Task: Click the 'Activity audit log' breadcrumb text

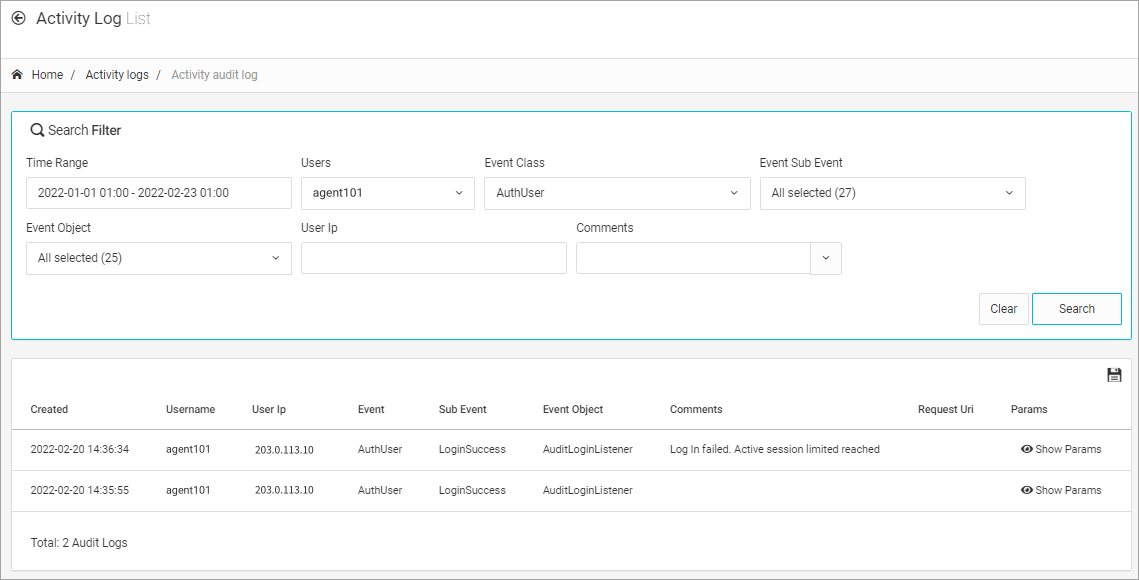Action: 214,75
